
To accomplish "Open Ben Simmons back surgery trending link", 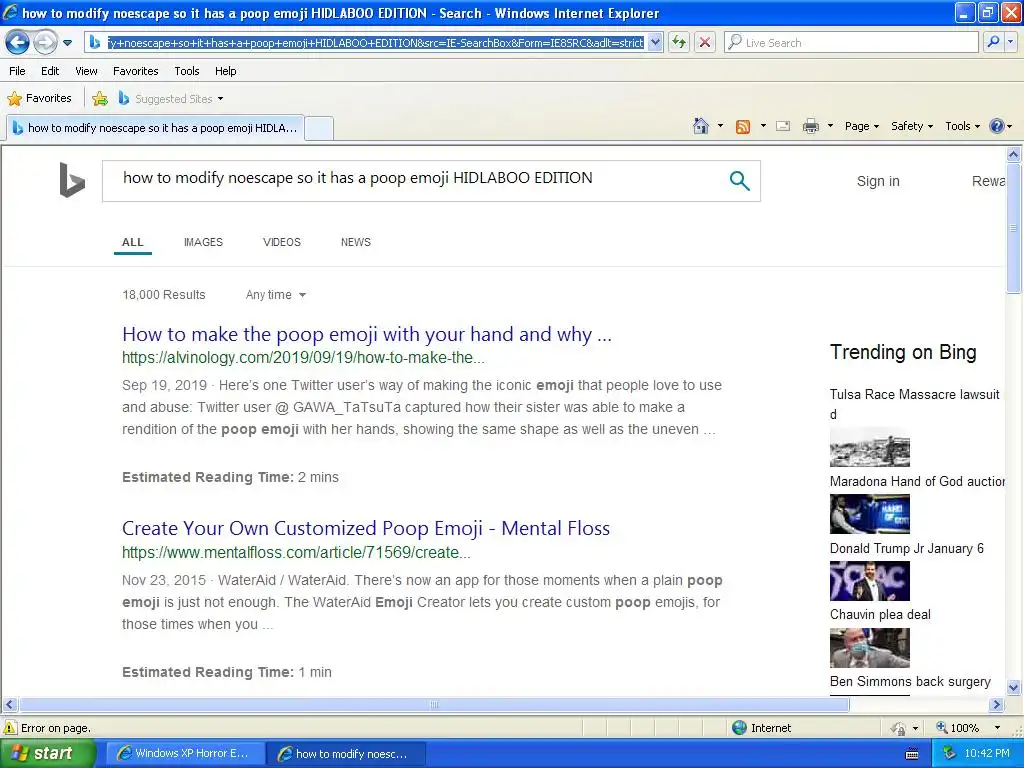I will (x=910, y=682).
